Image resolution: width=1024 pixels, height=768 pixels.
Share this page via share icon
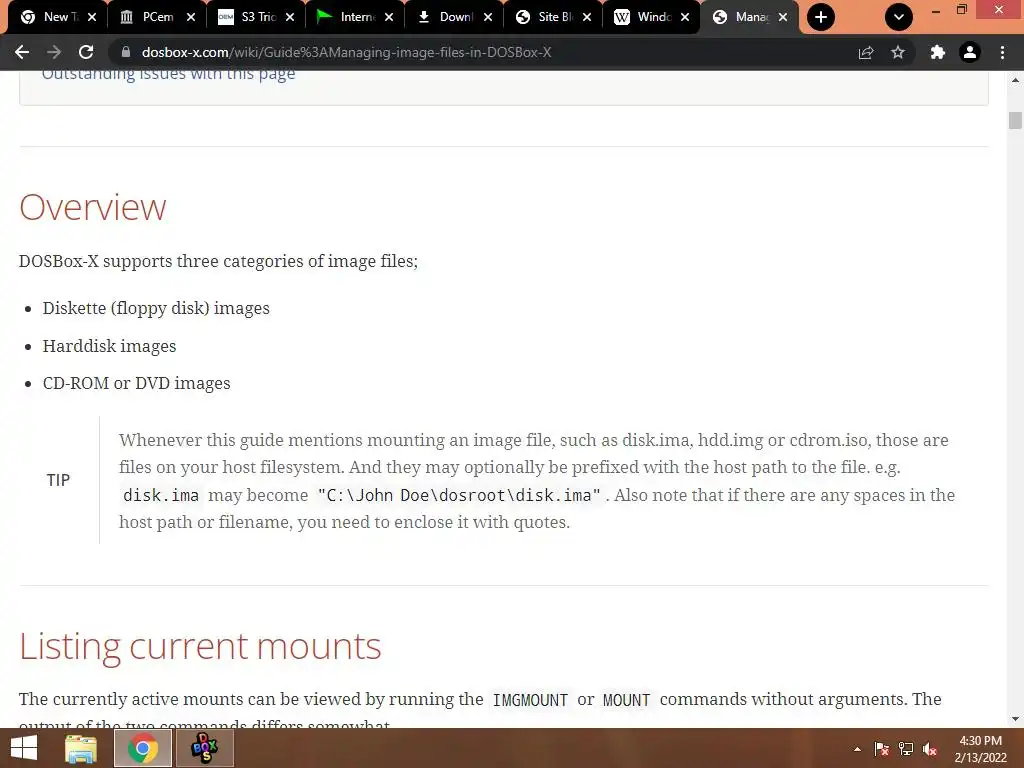(x=866, y=52)
